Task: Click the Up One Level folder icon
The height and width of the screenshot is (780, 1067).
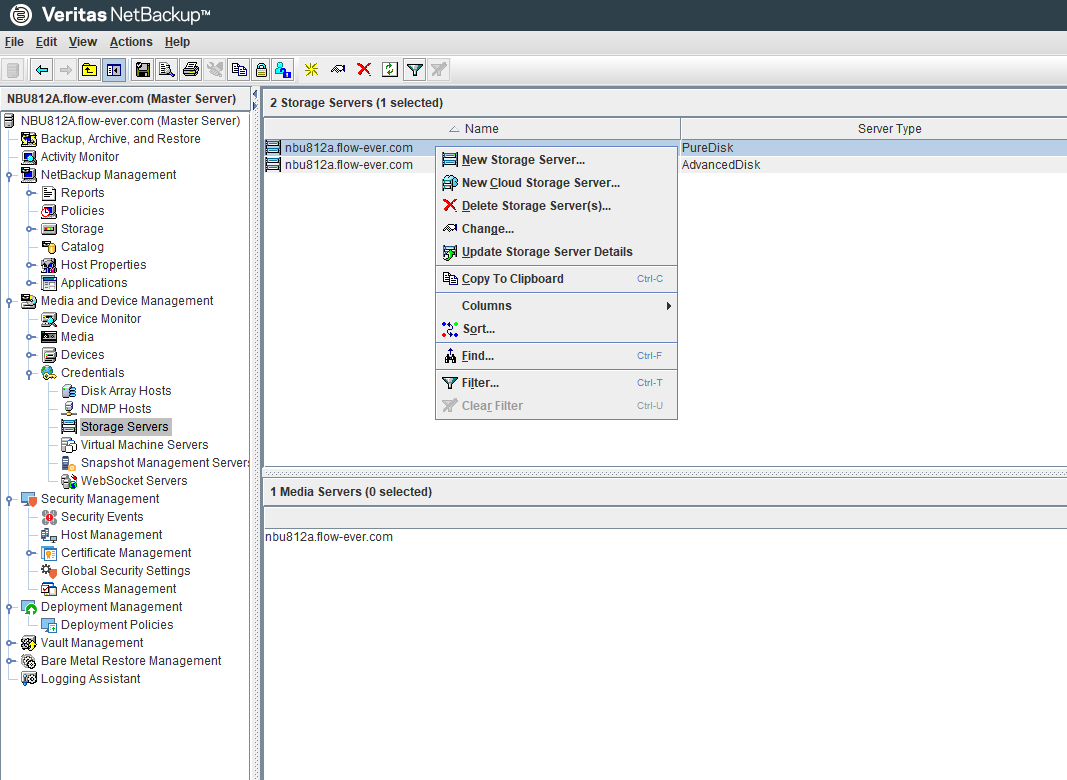Action: (90, 69)
